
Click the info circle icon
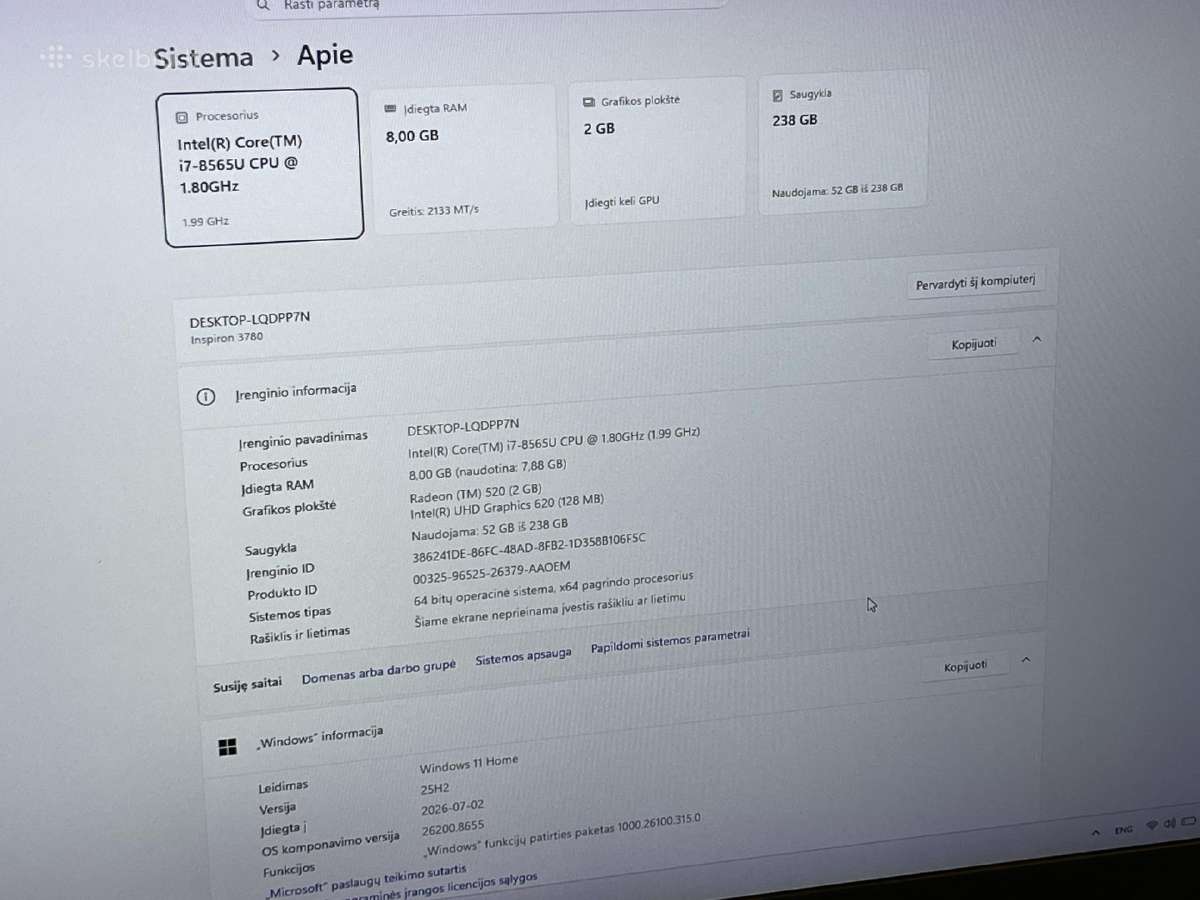[206, 397]
